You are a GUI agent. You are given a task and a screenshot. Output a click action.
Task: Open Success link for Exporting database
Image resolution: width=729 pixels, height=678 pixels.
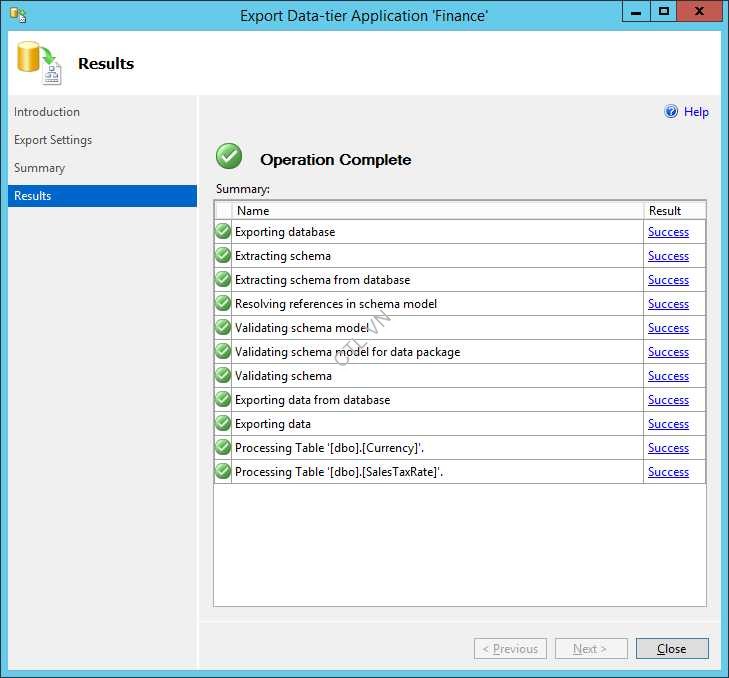click(668, 232)
